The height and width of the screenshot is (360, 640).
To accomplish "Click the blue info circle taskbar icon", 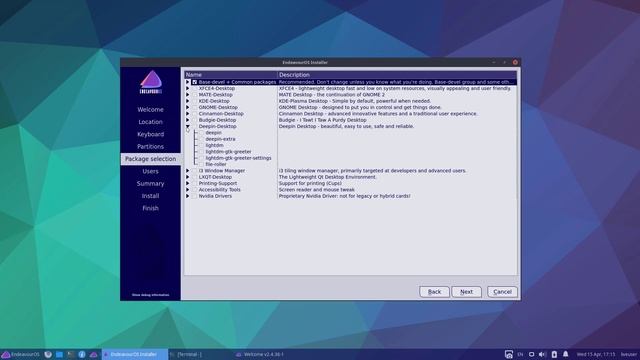I will click(82, 354).
